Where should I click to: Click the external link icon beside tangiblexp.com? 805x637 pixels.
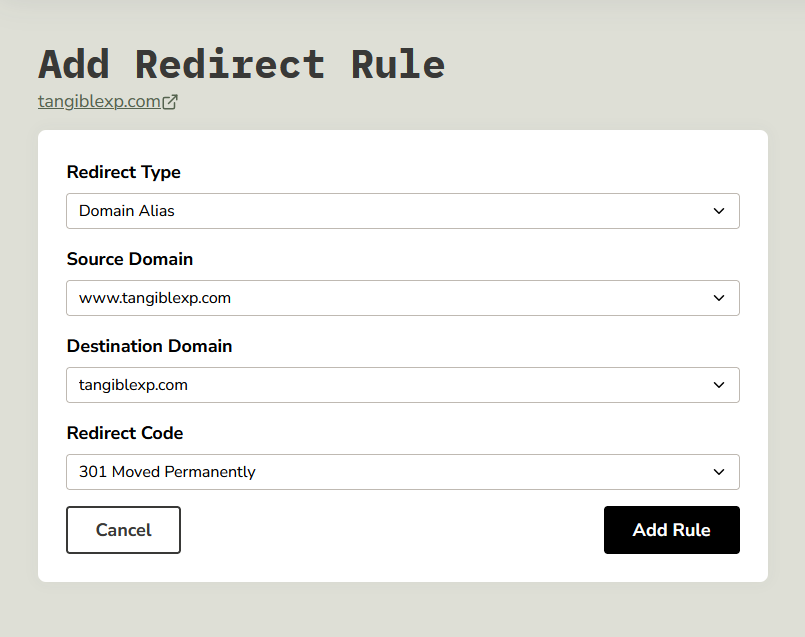pos(170,102)
